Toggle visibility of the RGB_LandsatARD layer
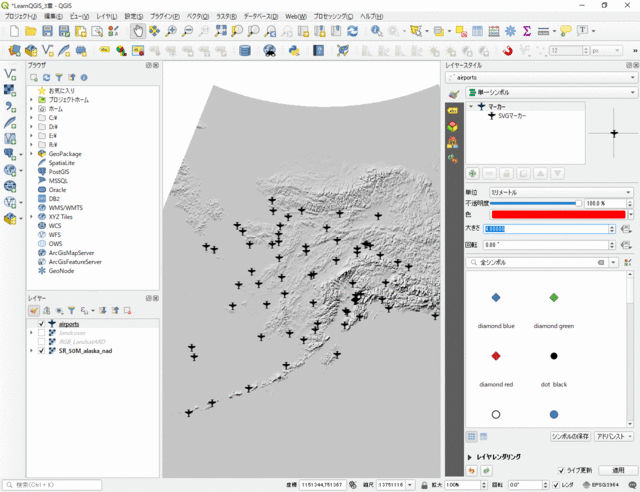This screenshot has height=492, width=640. pos(41,342)
